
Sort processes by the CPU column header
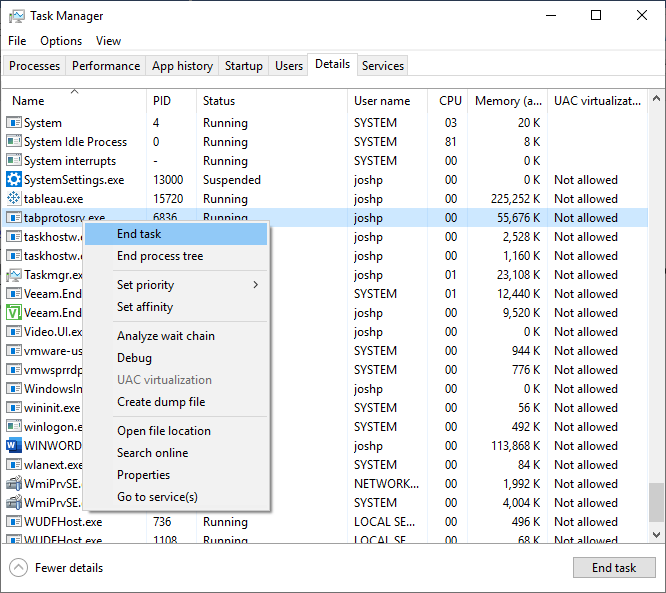[x=450, y=101]
